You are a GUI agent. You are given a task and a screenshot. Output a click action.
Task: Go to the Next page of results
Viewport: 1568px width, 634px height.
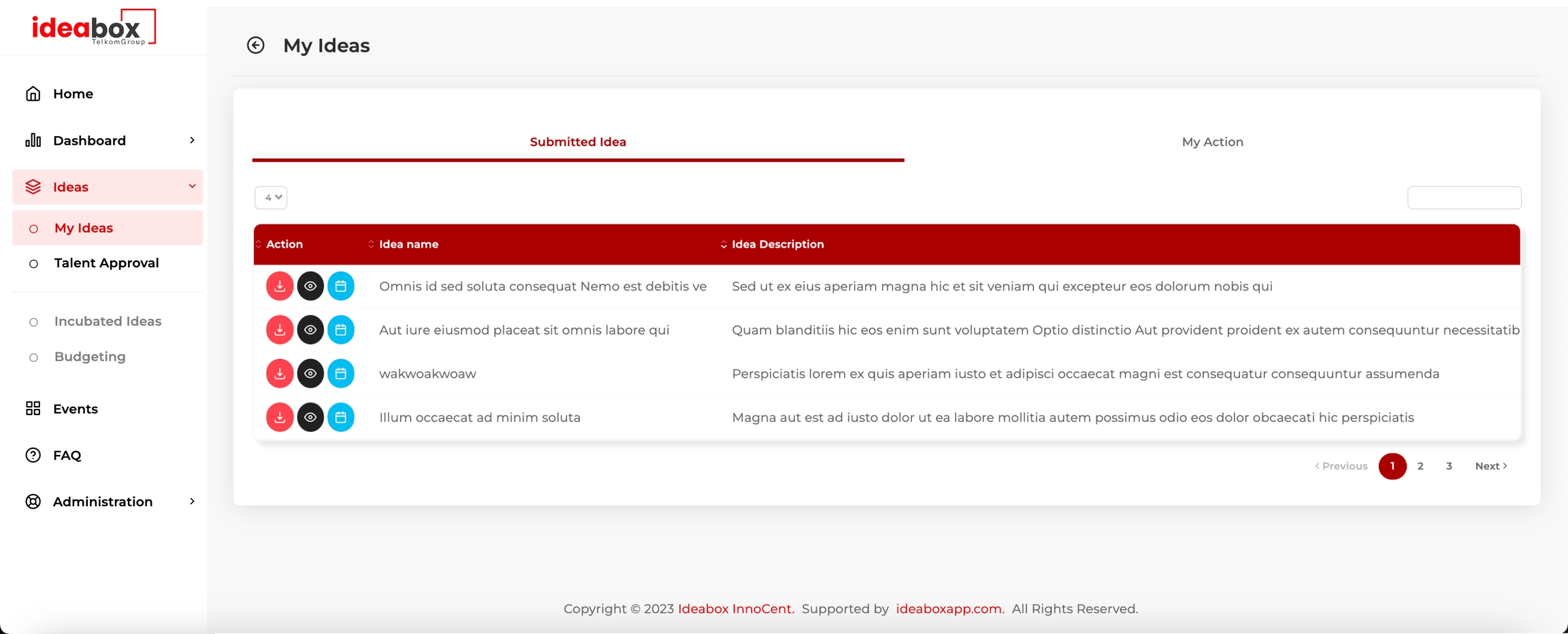click(x=1490, y=466)
